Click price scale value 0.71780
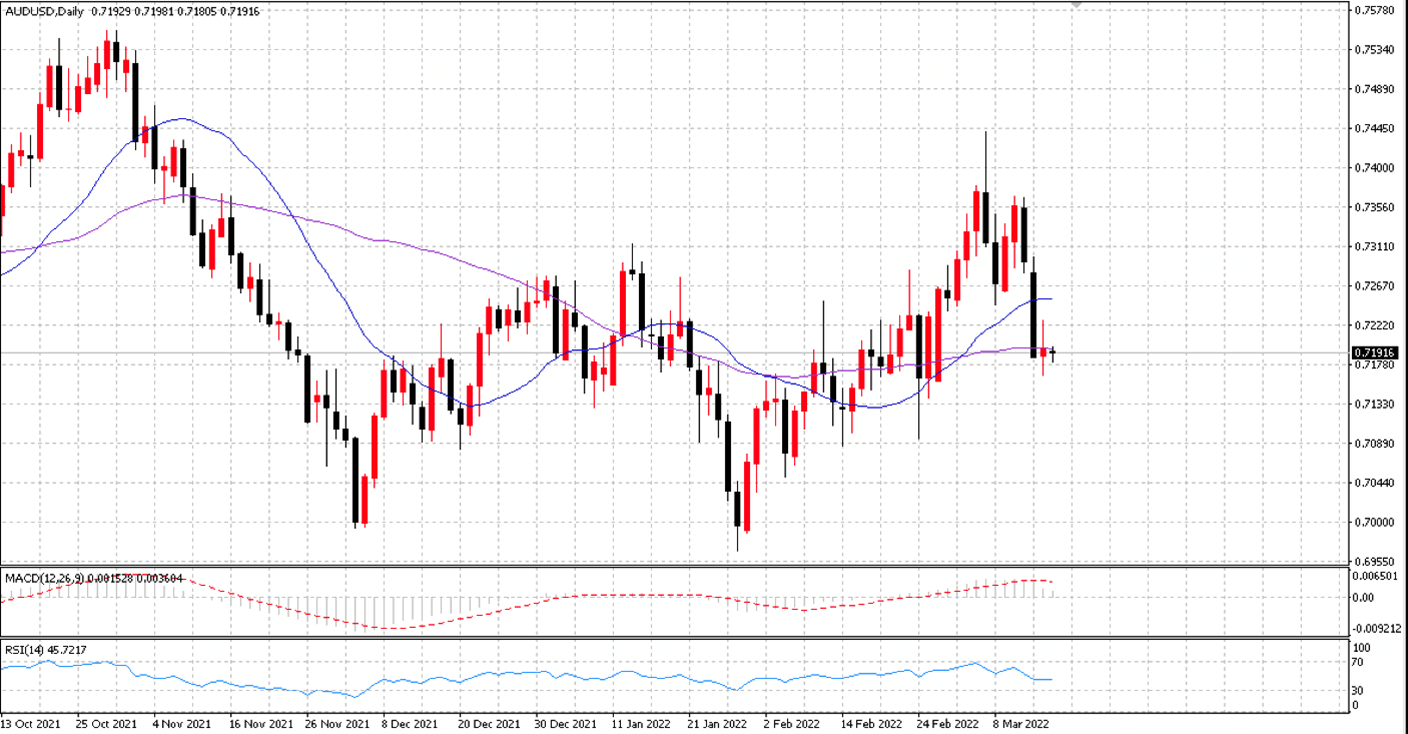 (1375, 365)
